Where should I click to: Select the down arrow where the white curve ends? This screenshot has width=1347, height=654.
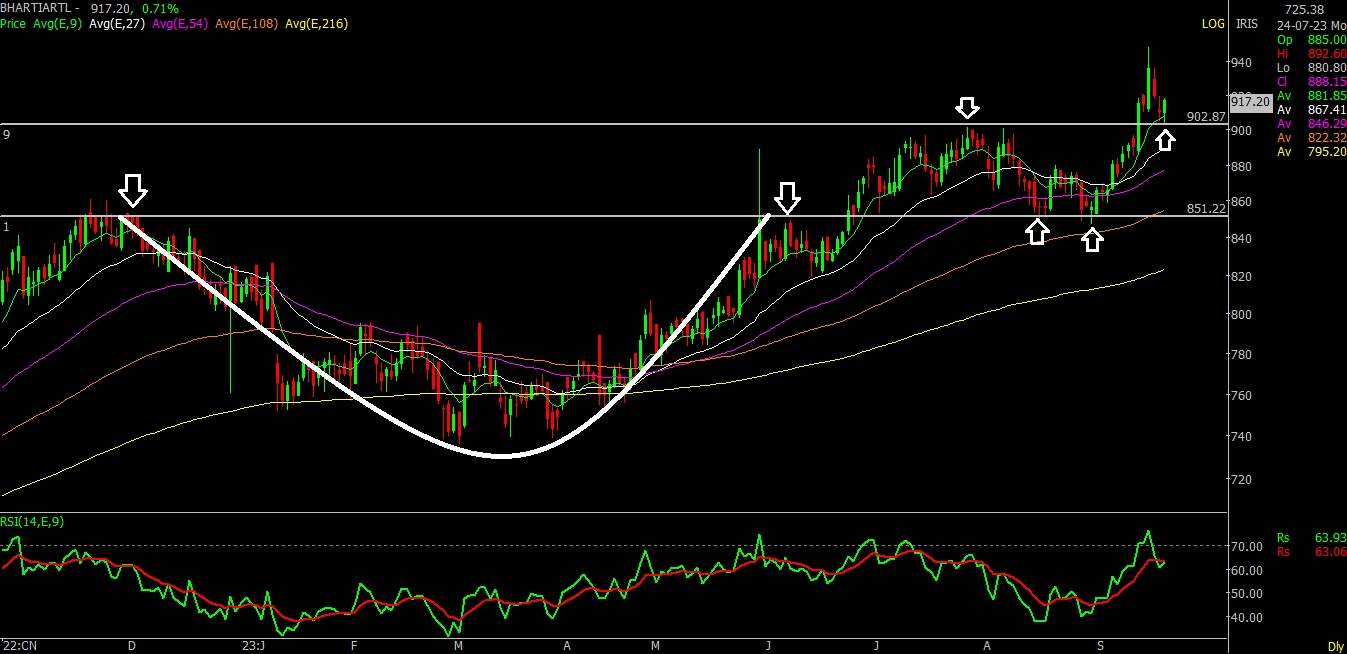pyautogui.click(x=788, y=197)
